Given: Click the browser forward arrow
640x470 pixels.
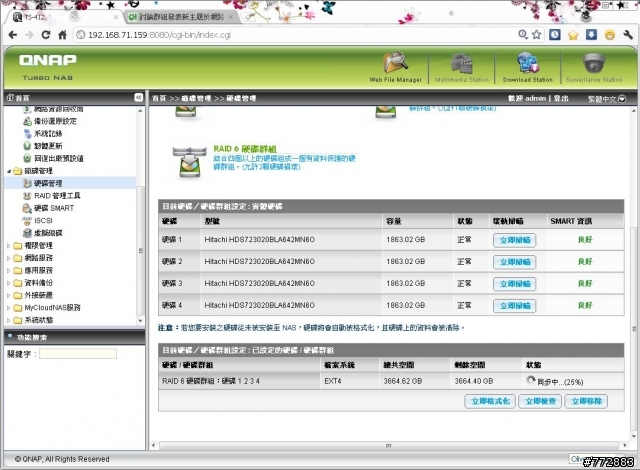Looking at the screenshot, I should pyautogui.click(x=29, y=35).
